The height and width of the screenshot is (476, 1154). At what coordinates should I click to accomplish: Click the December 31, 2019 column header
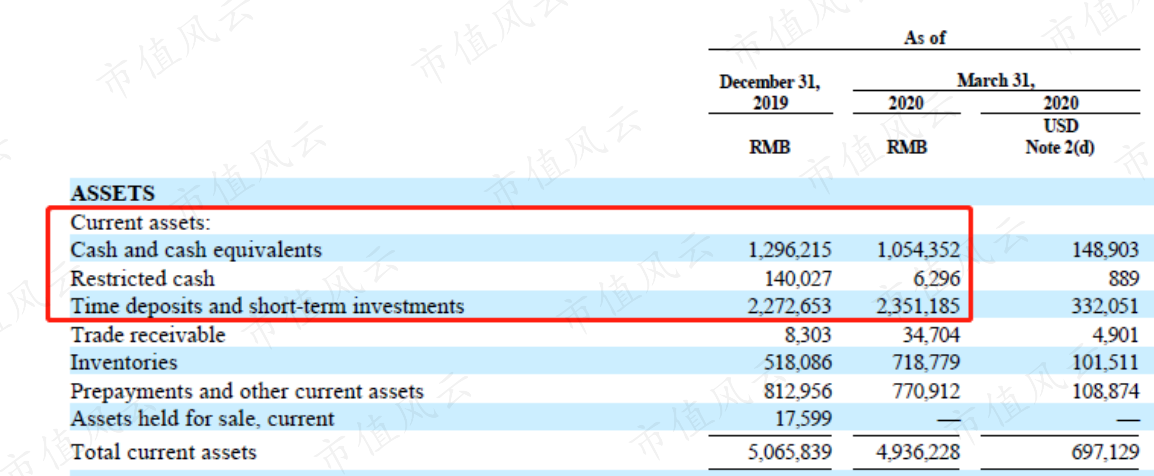click(770, 92)
